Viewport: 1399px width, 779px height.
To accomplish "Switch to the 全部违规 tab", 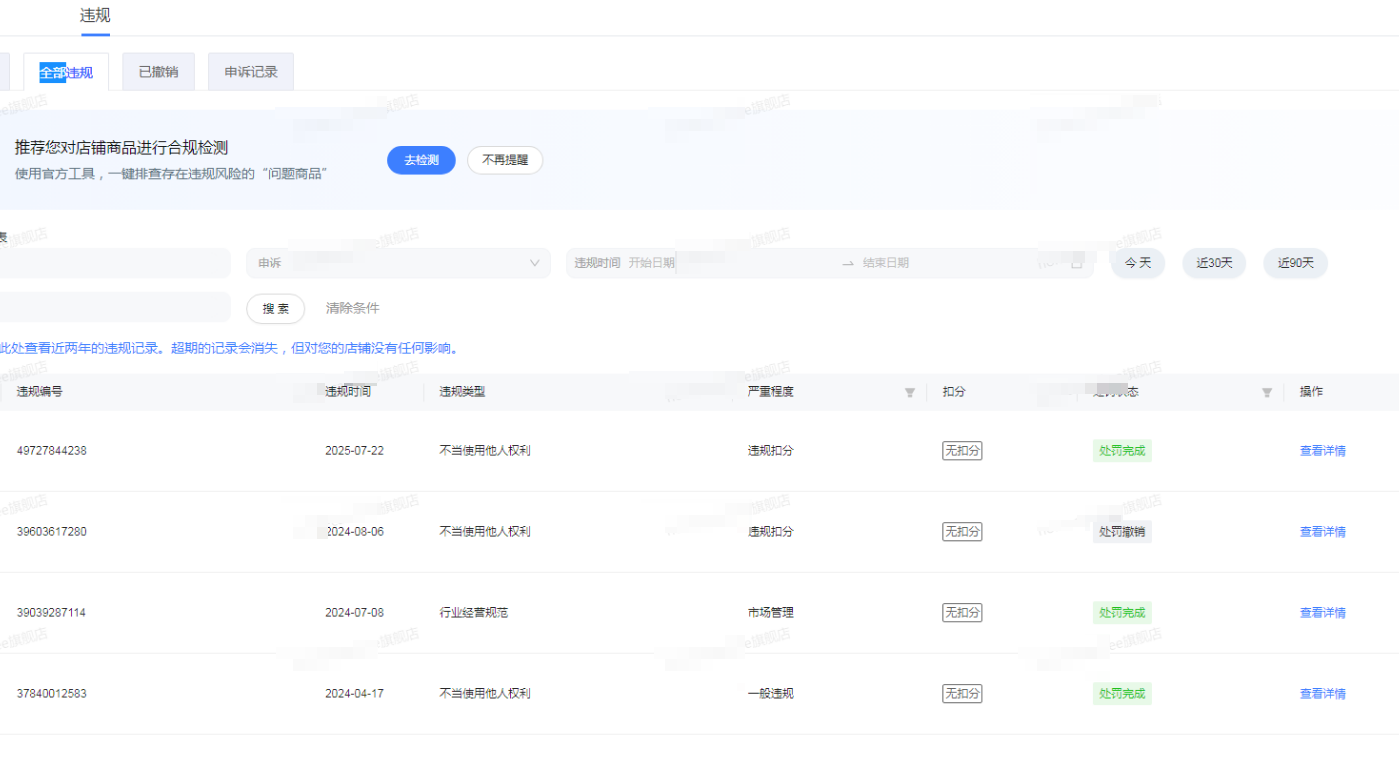I will pyautogui.click(x=66, y=72).
